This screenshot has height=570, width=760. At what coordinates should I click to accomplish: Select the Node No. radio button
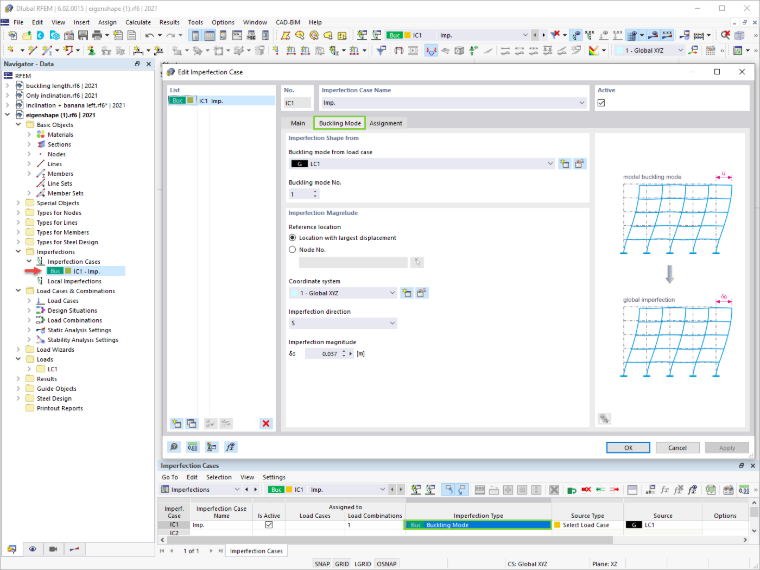(x=292, y=250)
